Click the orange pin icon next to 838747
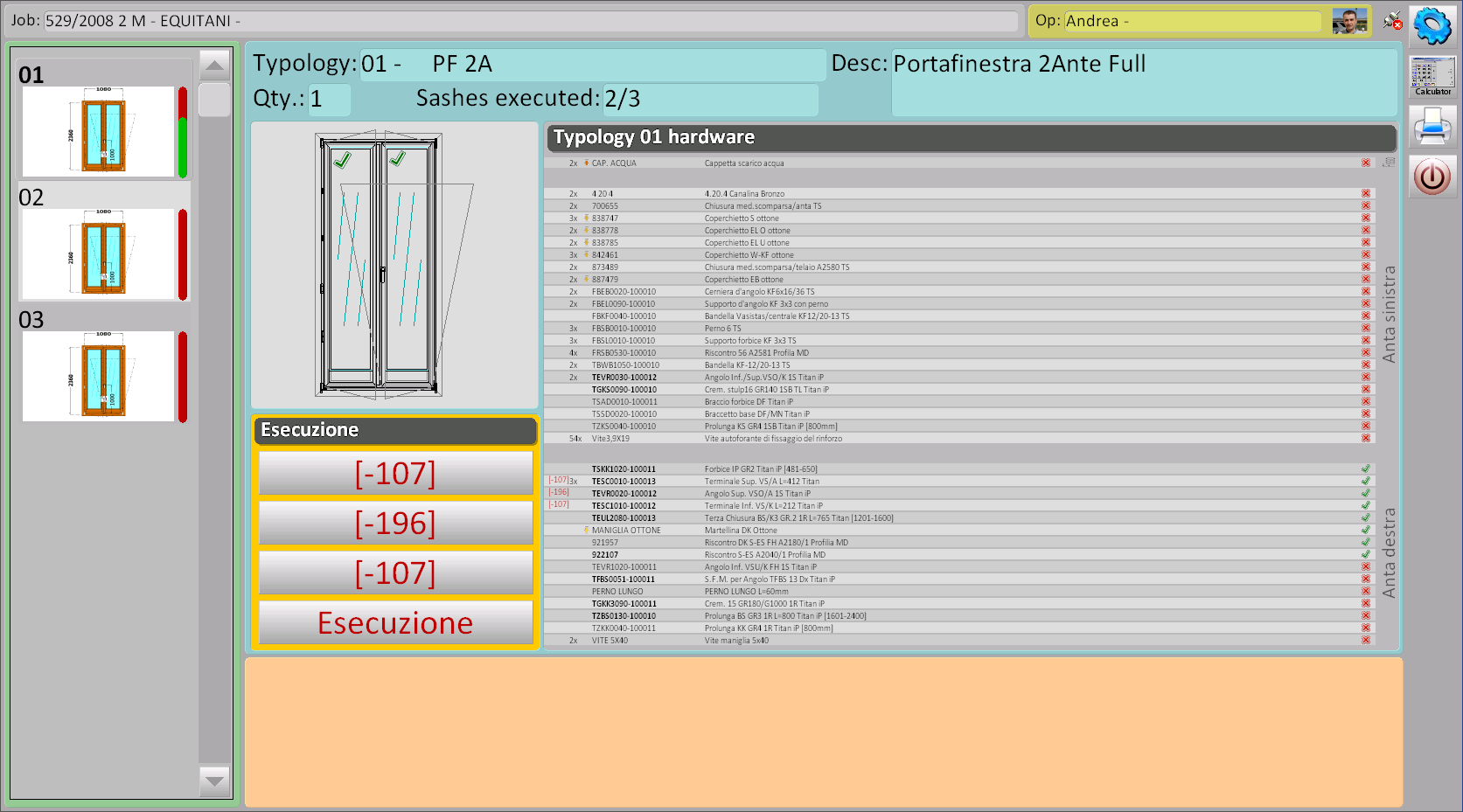1463x812 pixels. [586, 219]
